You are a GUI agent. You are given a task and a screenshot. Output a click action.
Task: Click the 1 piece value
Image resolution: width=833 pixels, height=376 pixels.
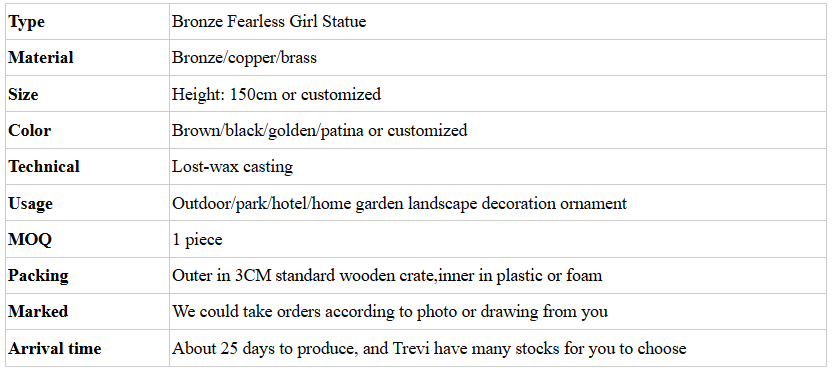point(197,240)
